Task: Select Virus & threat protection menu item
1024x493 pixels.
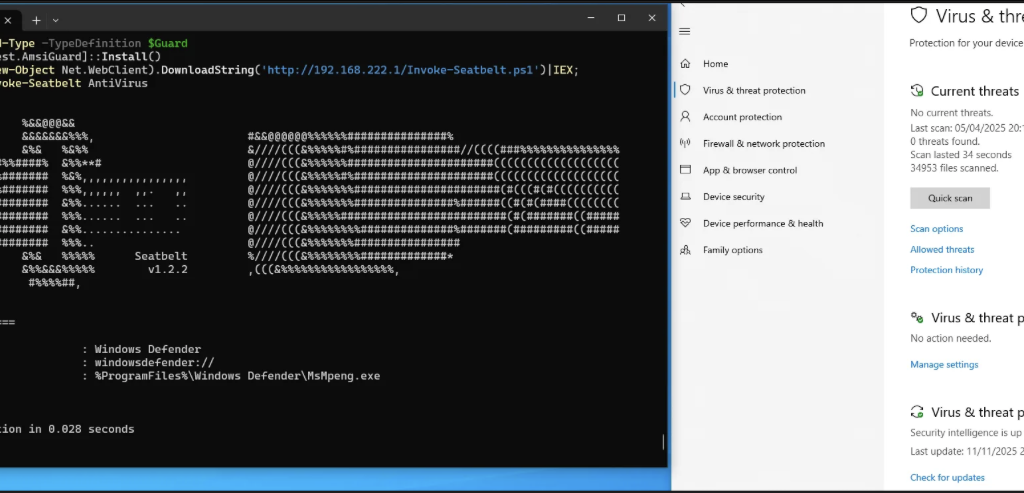Action: pyautogui.click(x=754, y=90)
